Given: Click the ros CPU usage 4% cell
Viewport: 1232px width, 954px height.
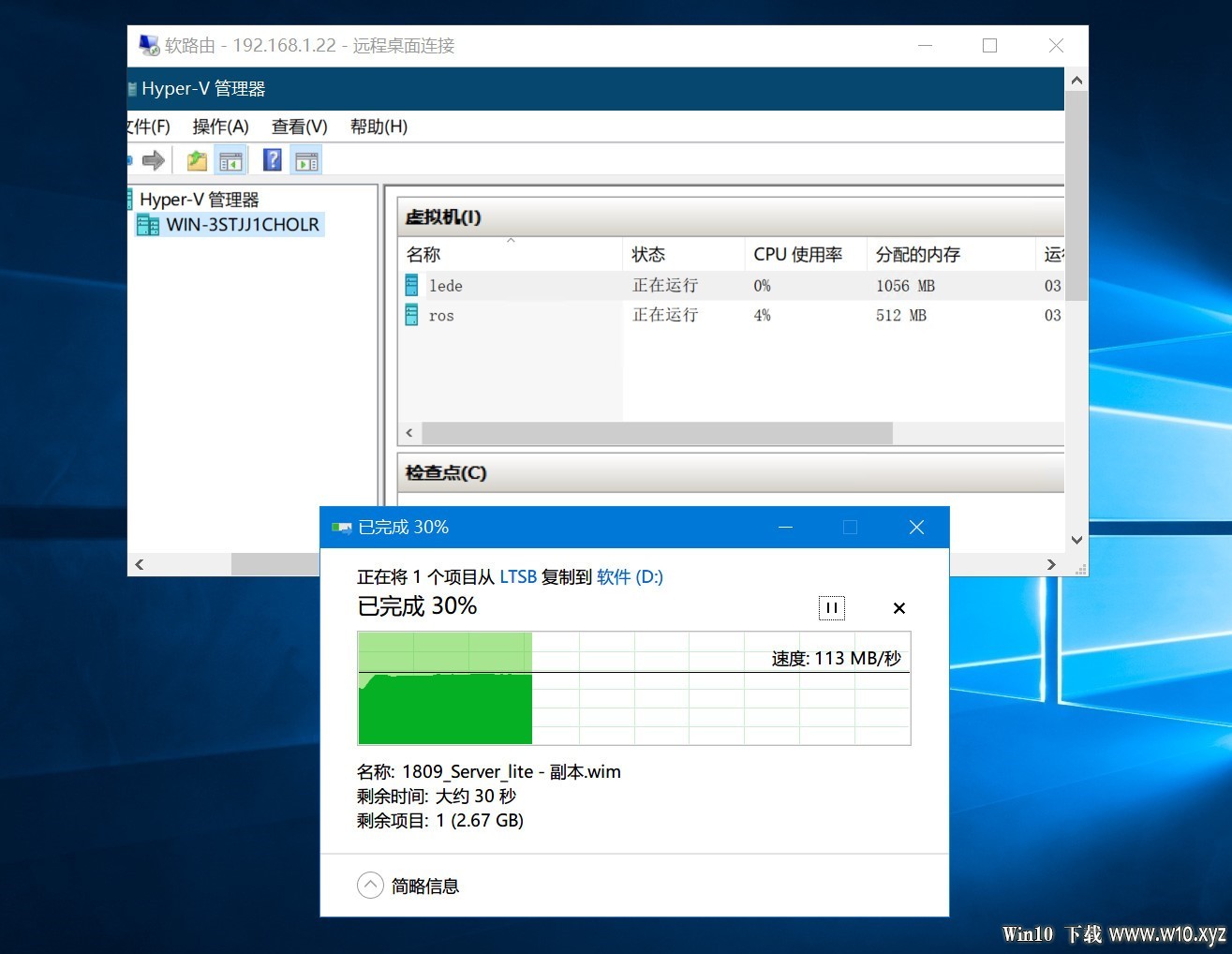Looking at the screenshot, I should [763, 316].
